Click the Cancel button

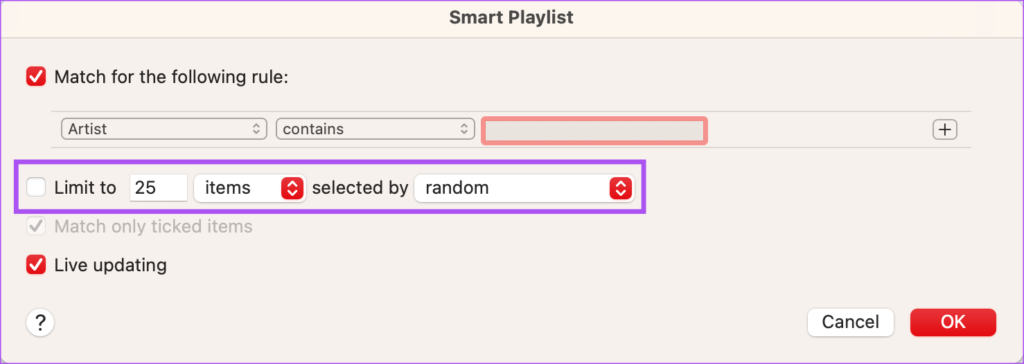tap(850, 322)
